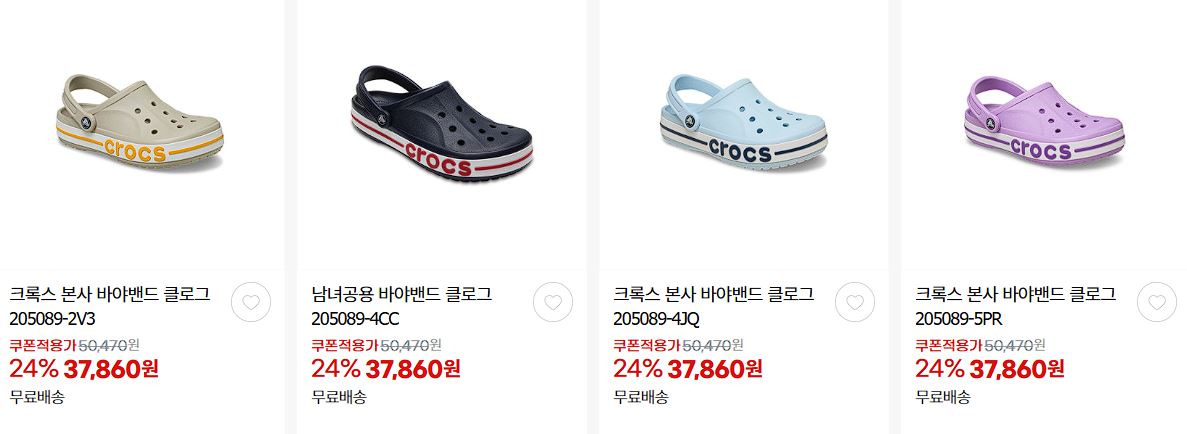Toggle wishlist heart for 205089-4CC clog

(x=553, y=302)
